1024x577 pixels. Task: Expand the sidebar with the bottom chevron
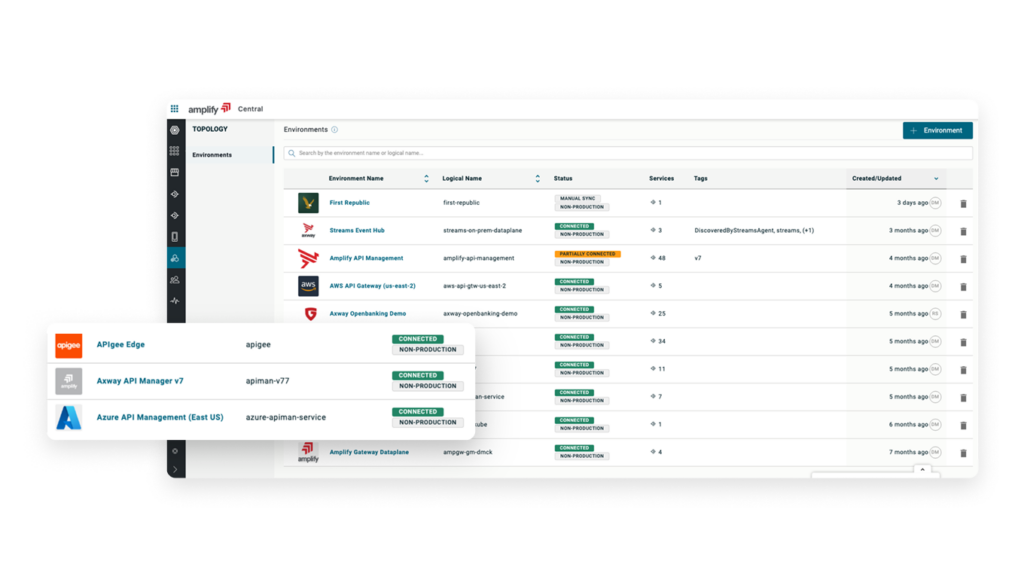175,469
